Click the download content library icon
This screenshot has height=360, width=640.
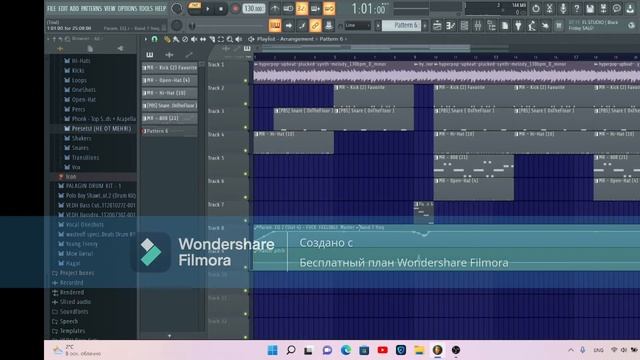coord(630,9)
